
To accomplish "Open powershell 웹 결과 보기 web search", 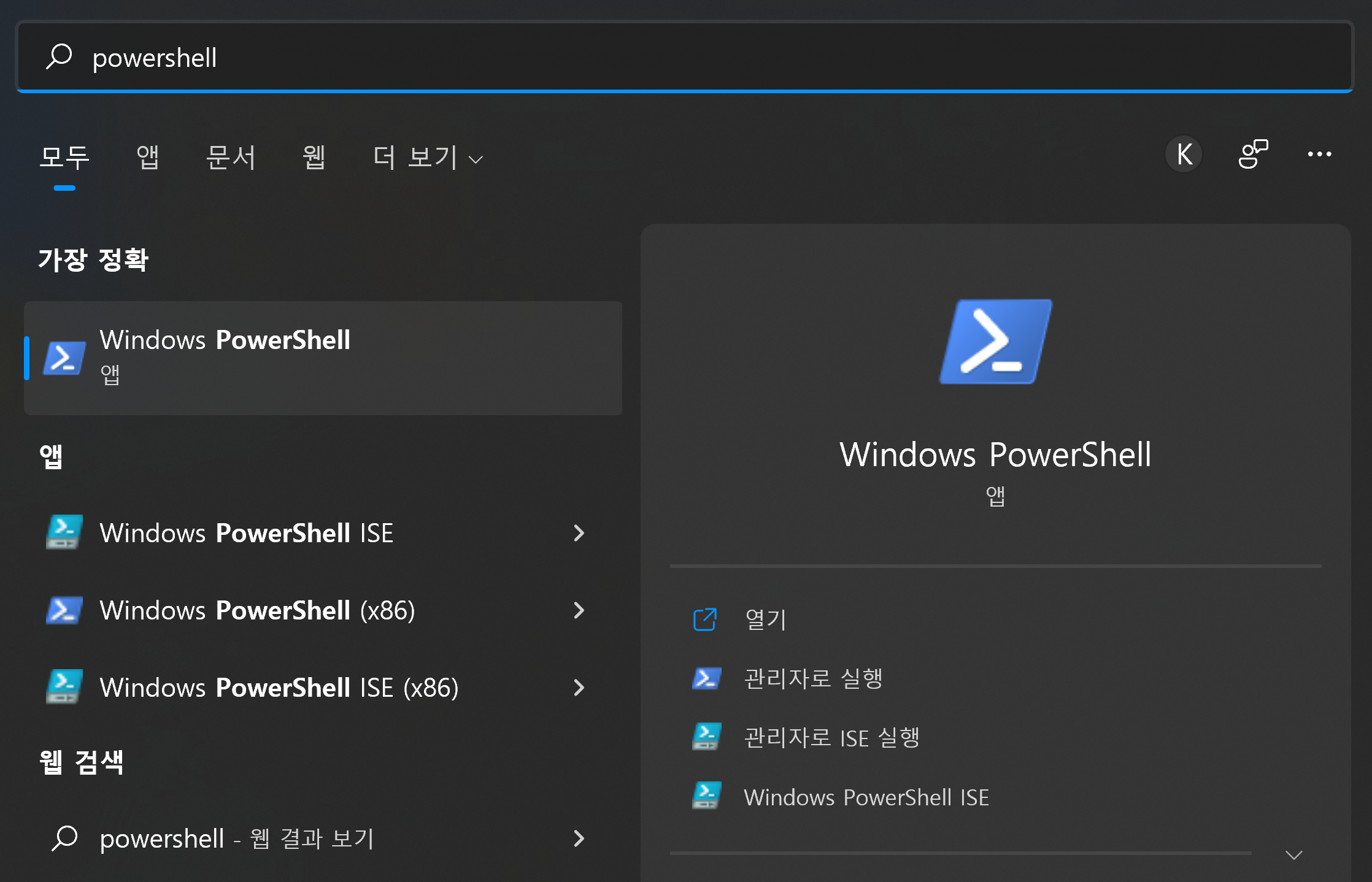I will [x=236, y=838].
